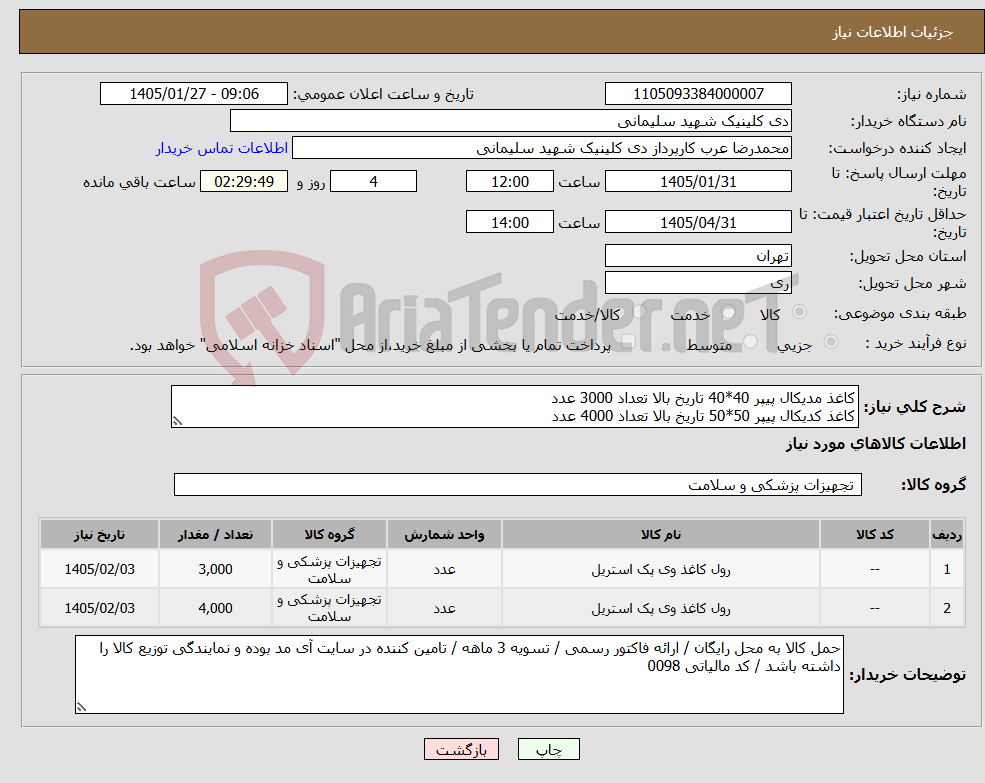Click the remaining days field 4
Viewport: 985px width, 783px height.
click(x=373, y=182)
